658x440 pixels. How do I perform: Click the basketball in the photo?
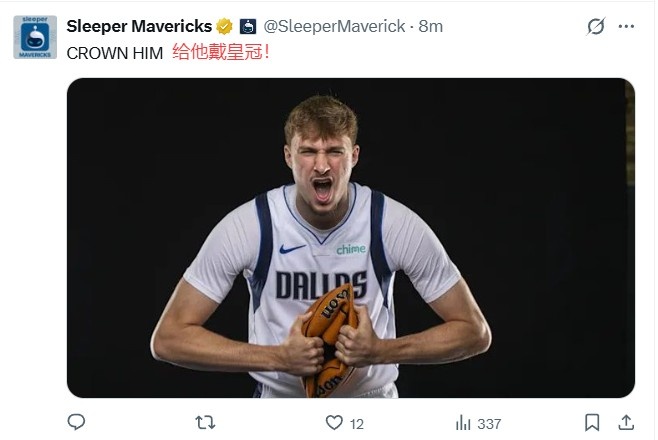click(329, 340)
